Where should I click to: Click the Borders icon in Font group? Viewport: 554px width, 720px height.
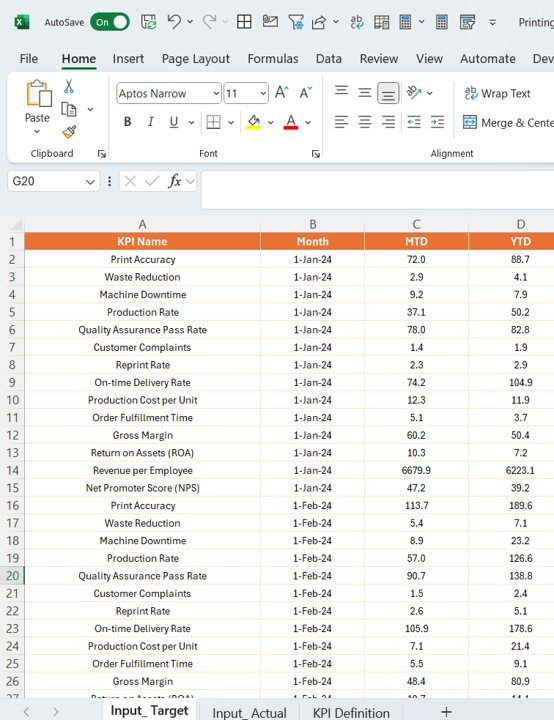[x=214, y=122]
